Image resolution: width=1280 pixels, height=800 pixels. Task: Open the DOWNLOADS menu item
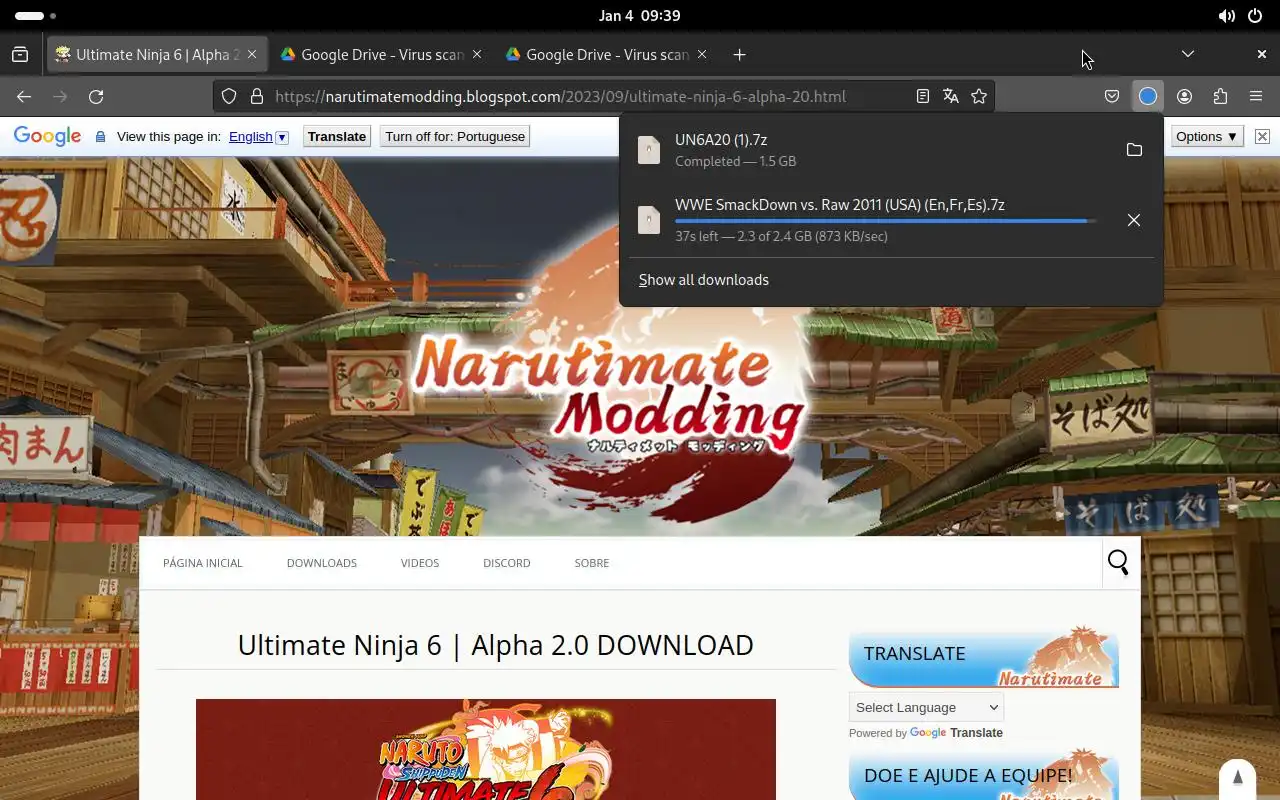tap(322, 563)
